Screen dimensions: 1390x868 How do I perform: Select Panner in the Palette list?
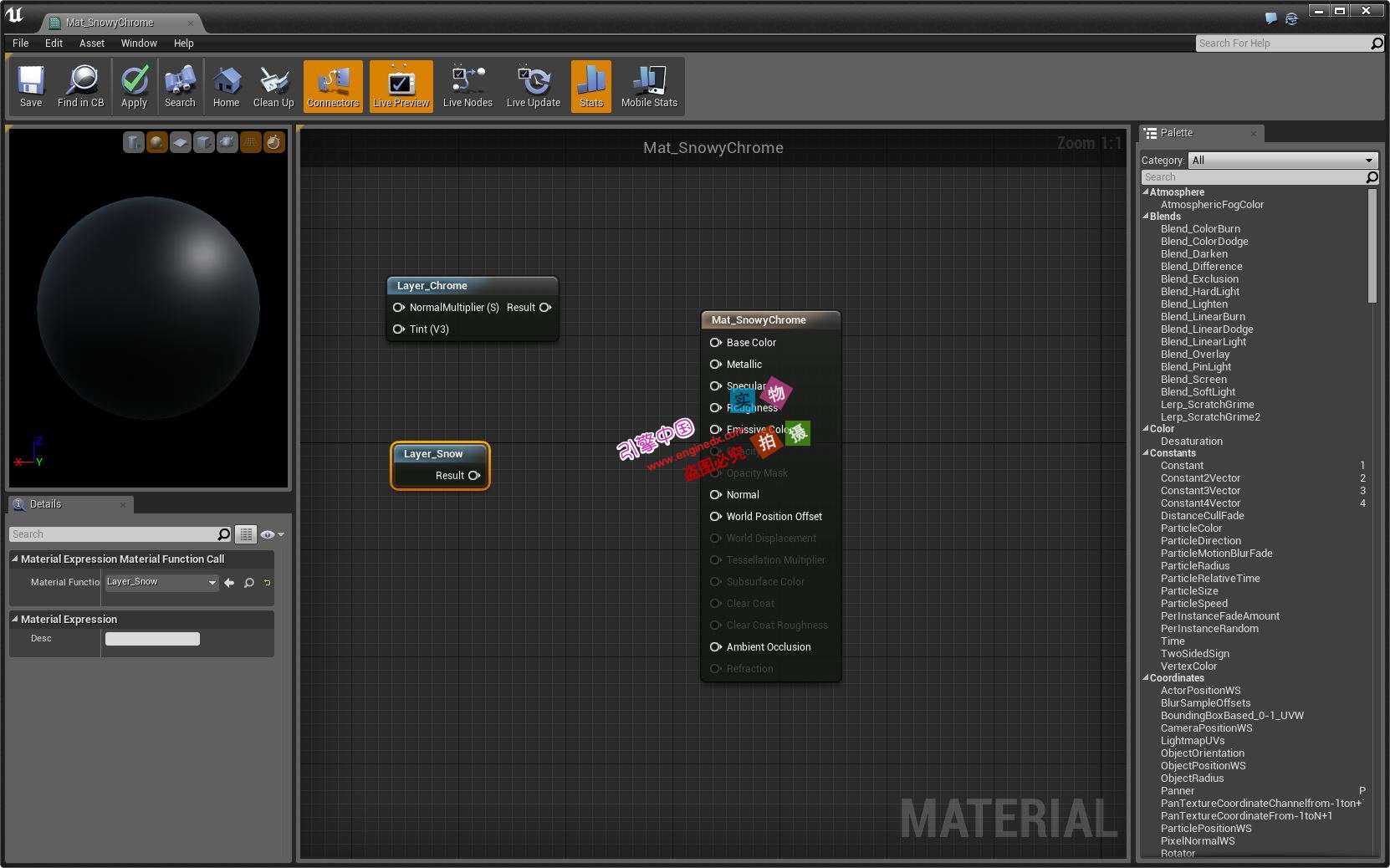pos(1178,791)
